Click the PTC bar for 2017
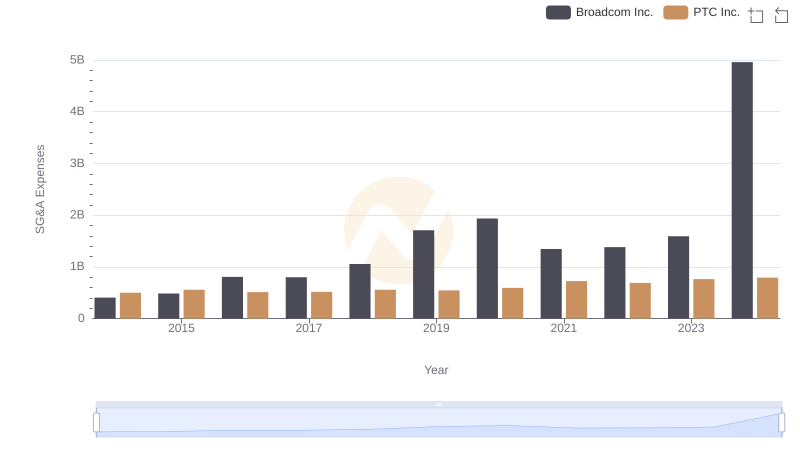The width and height of the screenshot is (800, 461). pyautogui.click(x=321, y=305)
